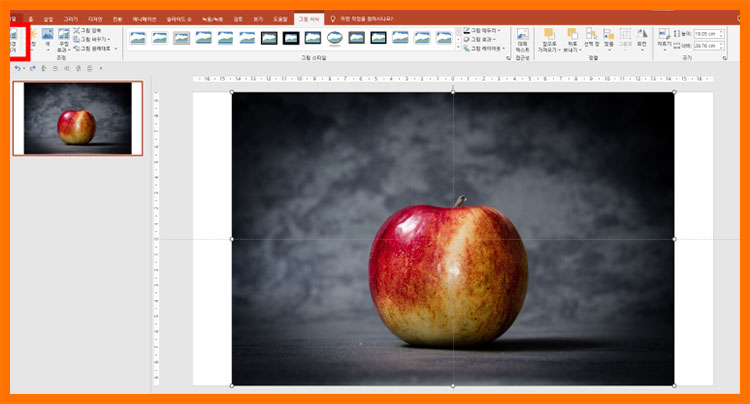Select slide 1 thumbnail with apple
750x404 pixels.
coord(77,118)
